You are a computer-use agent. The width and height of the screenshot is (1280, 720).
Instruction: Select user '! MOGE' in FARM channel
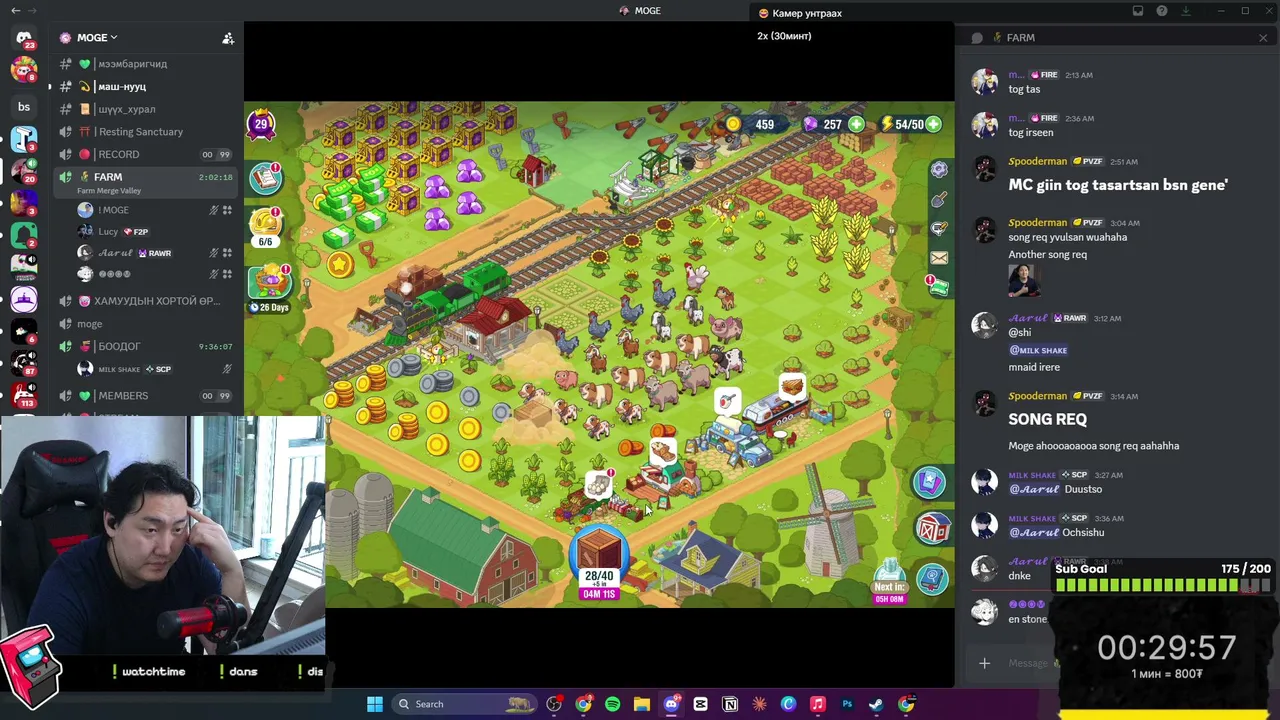click(155, 210)
